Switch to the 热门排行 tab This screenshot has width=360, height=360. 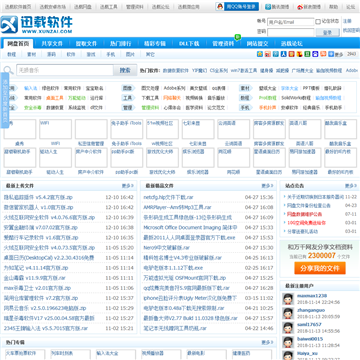(120, 44)
